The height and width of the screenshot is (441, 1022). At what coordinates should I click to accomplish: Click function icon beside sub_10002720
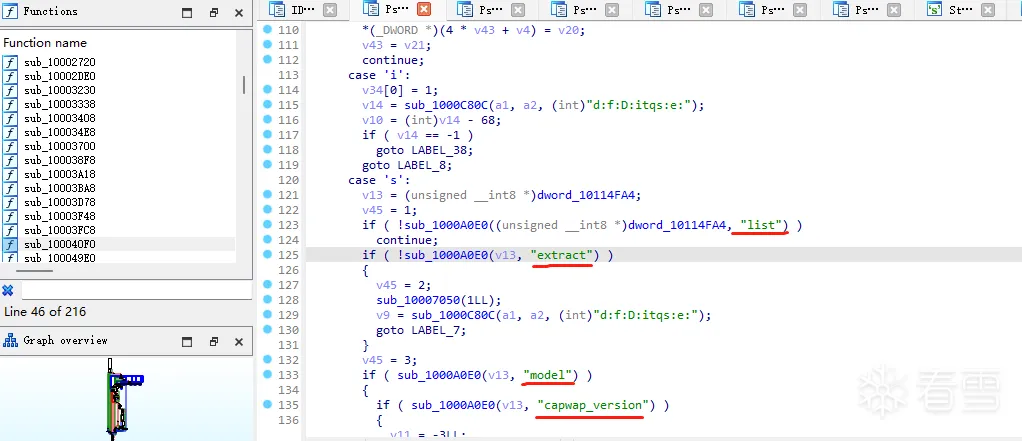[10, 63]
